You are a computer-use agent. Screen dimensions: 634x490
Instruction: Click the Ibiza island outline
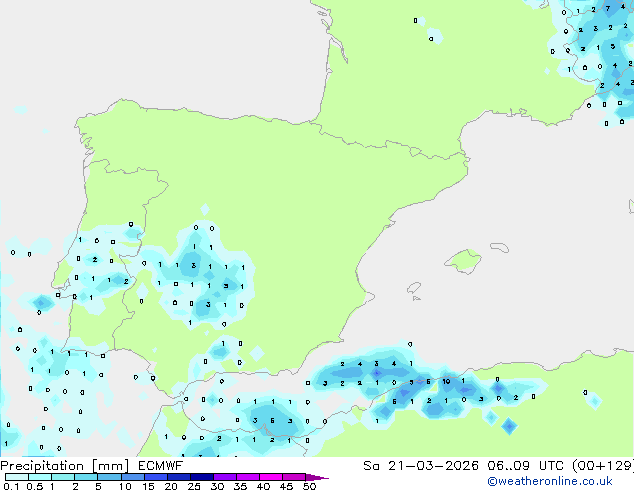click(414, 288)
